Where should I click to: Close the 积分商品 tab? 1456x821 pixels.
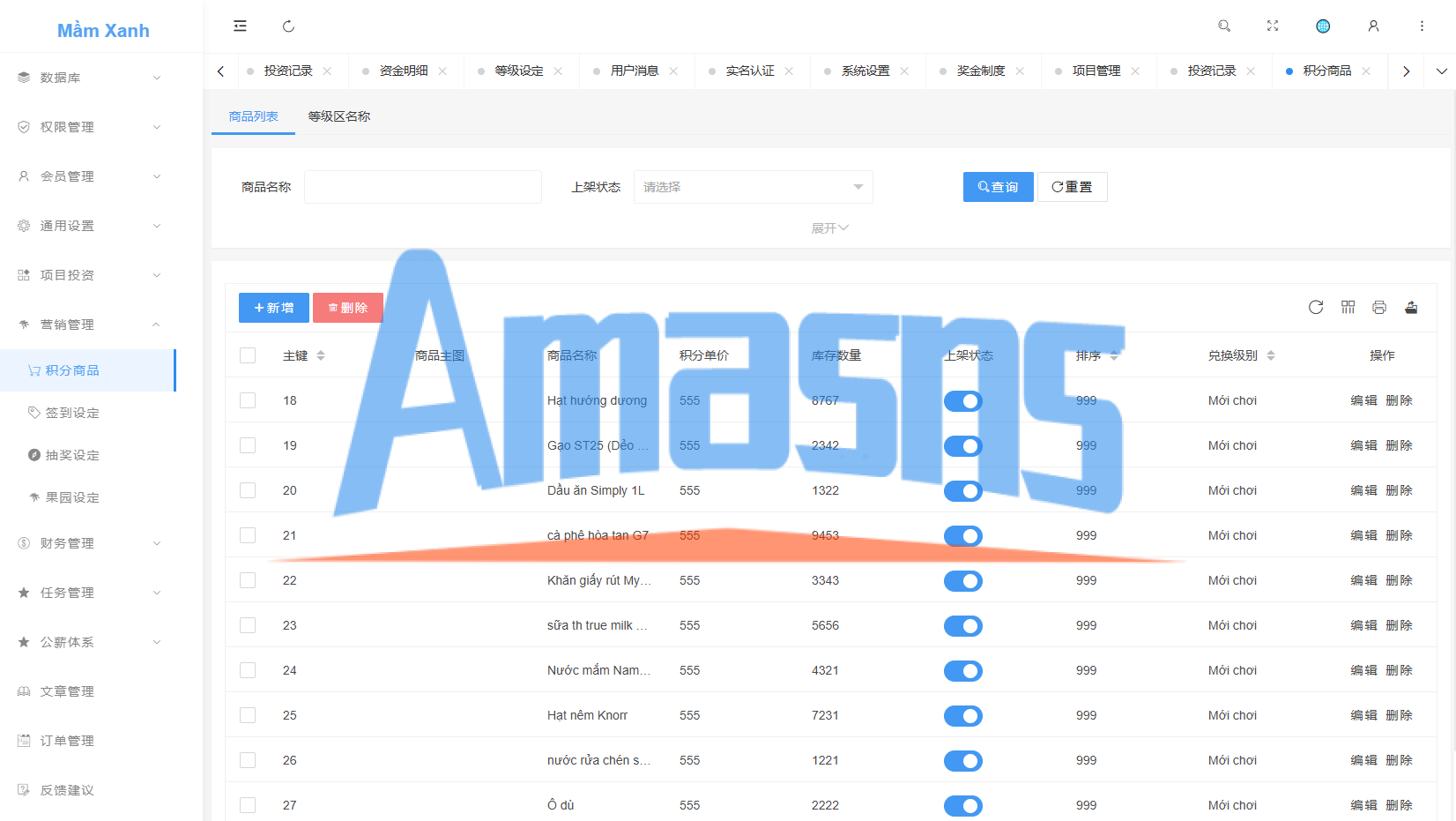coord(1366,71)
